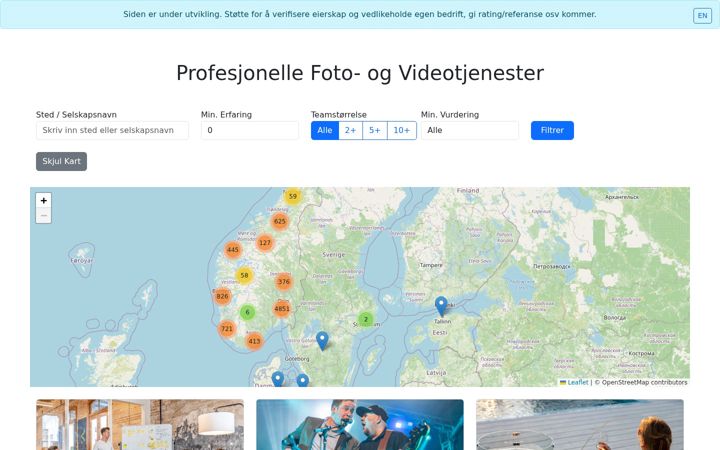Open the Min. Vurdering dropdown
Screen dimensions: 720x450
470,130
